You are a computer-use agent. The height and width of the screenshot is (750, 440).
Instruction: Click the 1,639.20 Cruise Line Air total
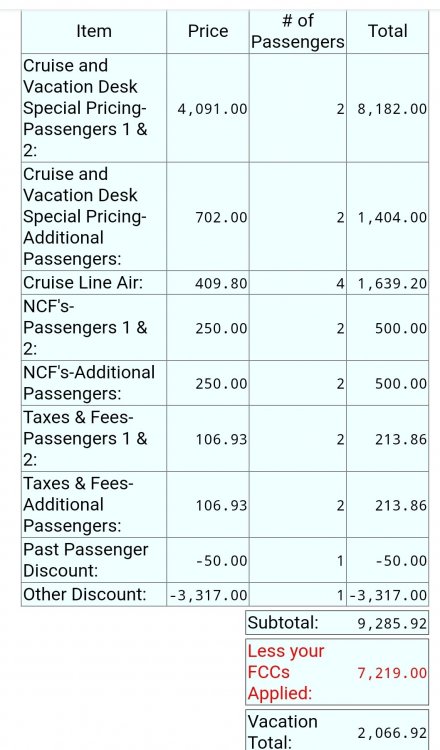tap(392, 283)
